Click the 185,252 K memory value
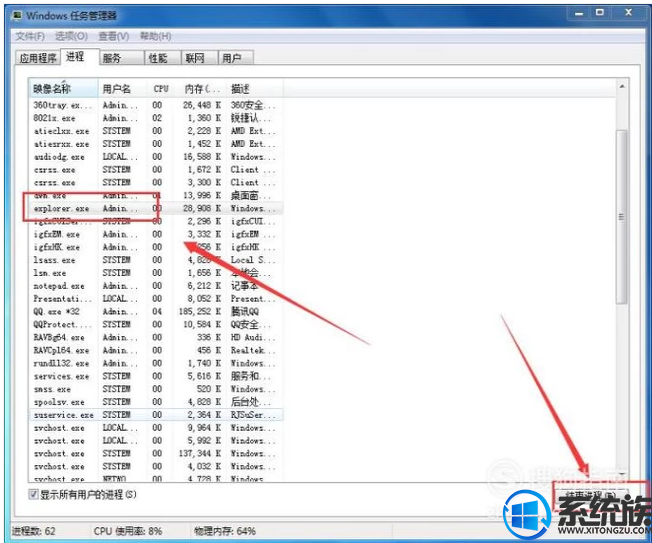 [200, 311]
